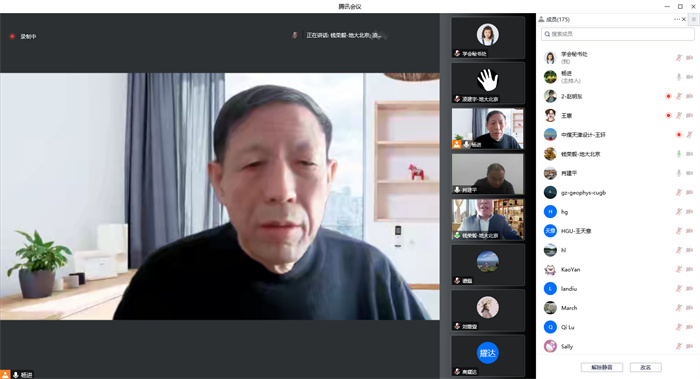Click the camera icon beside KaoYan
The image size is (700, 379).
pyautogui.click(x=689, y=269)
